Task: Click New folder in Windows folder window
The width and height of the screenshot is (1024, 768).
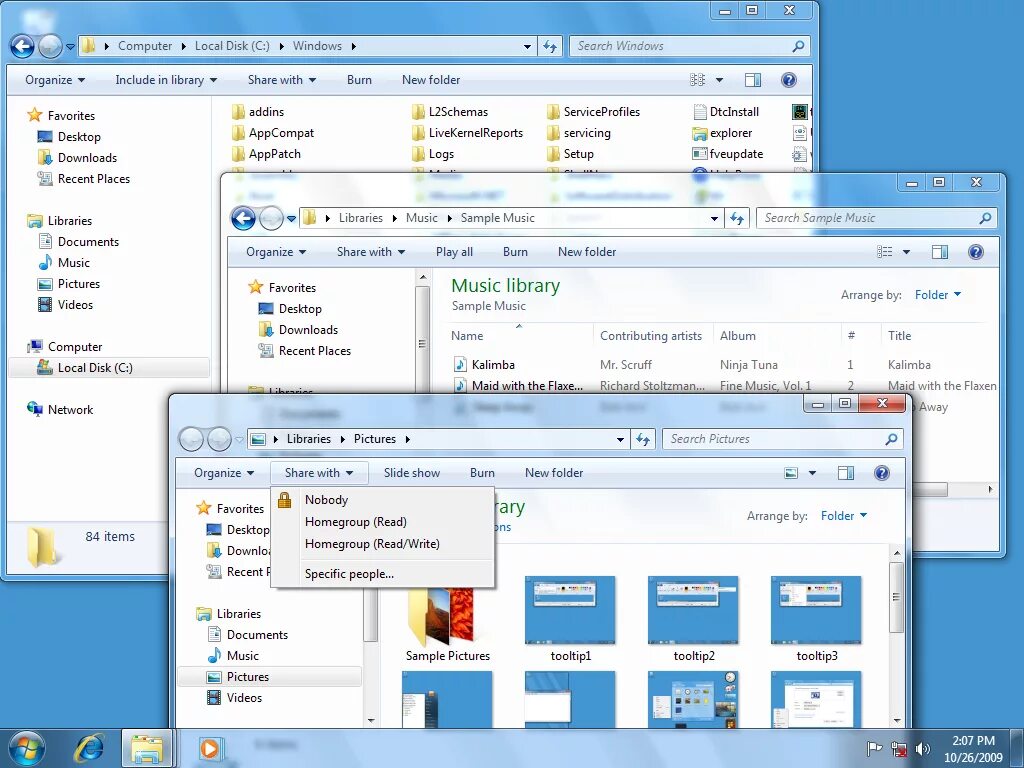Action: pos(431,80)
